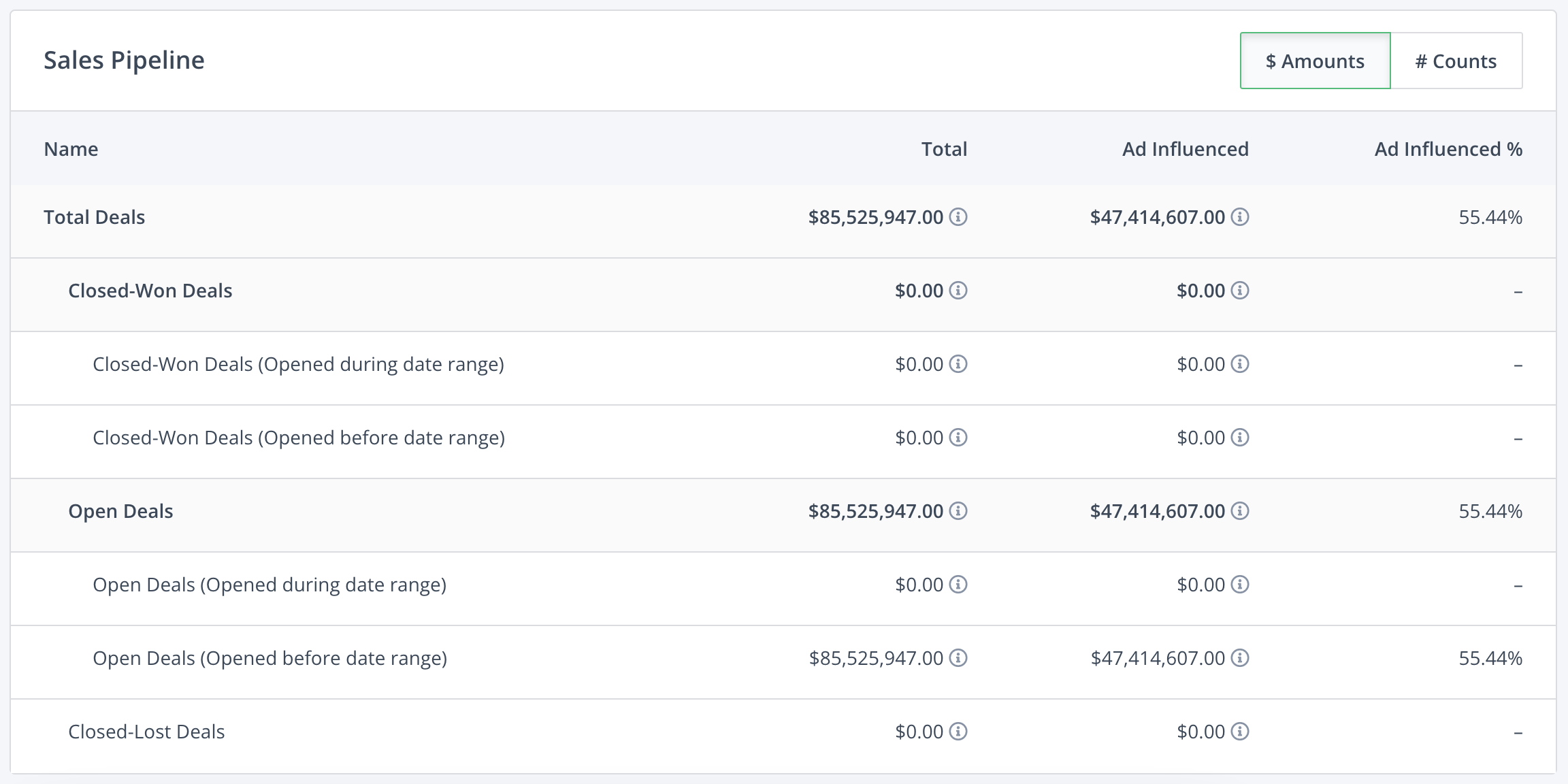Viewport: 1568px width, 784px height.
Task: Open info icon for Total Deals total amount
Action: click(x=958, y=217)
